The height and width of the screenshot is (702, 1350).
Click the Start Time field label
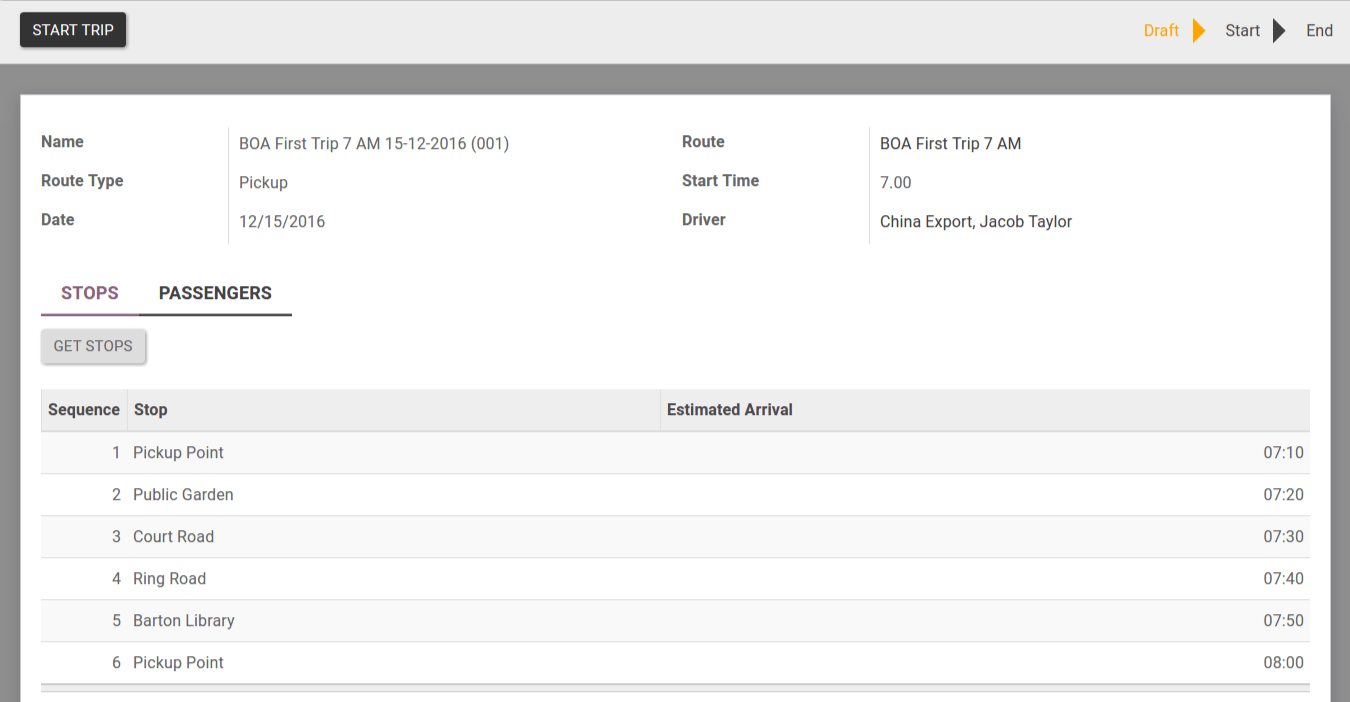(x=720, y=181)
